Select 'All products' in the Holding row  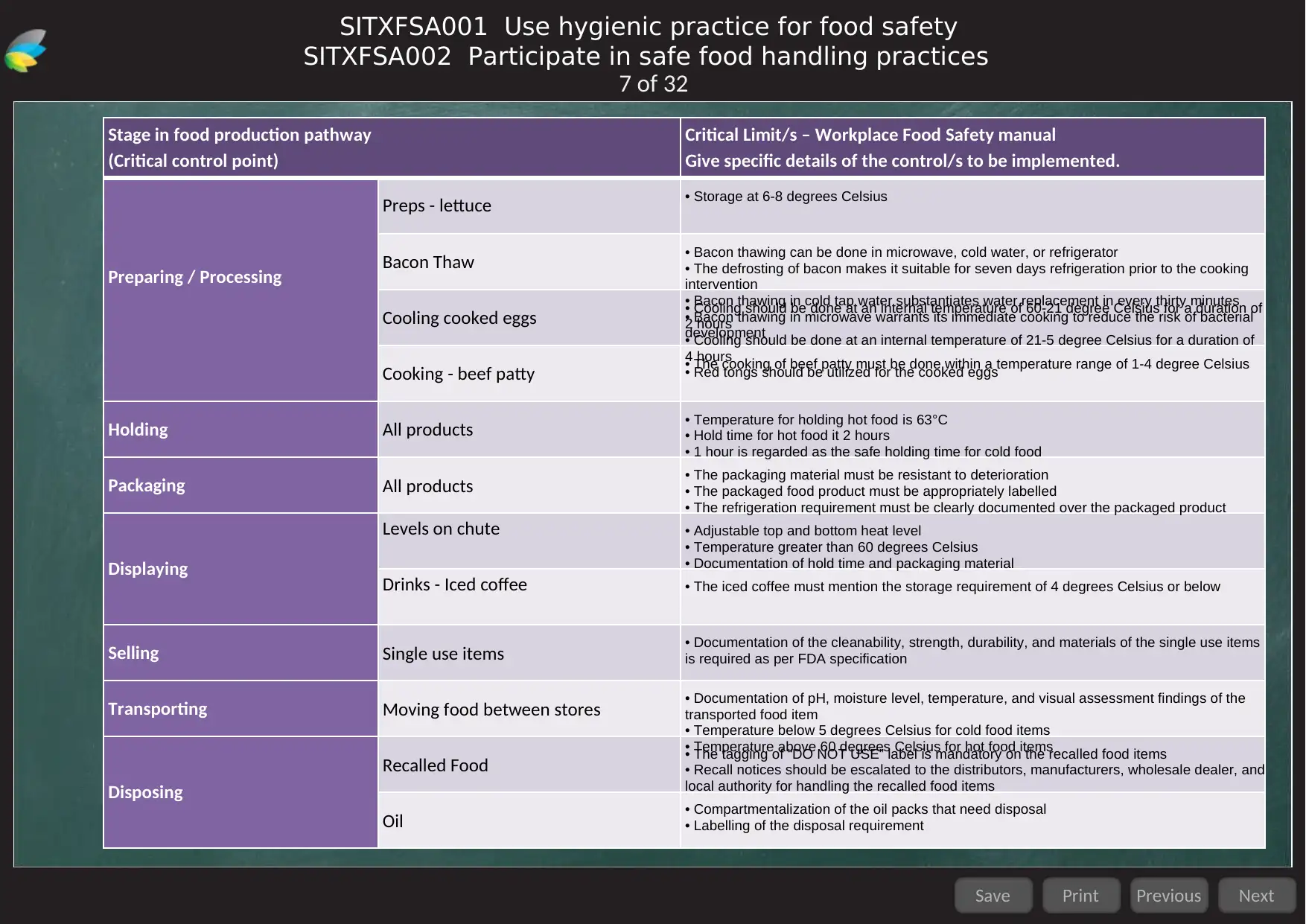(x=529, y=430)
